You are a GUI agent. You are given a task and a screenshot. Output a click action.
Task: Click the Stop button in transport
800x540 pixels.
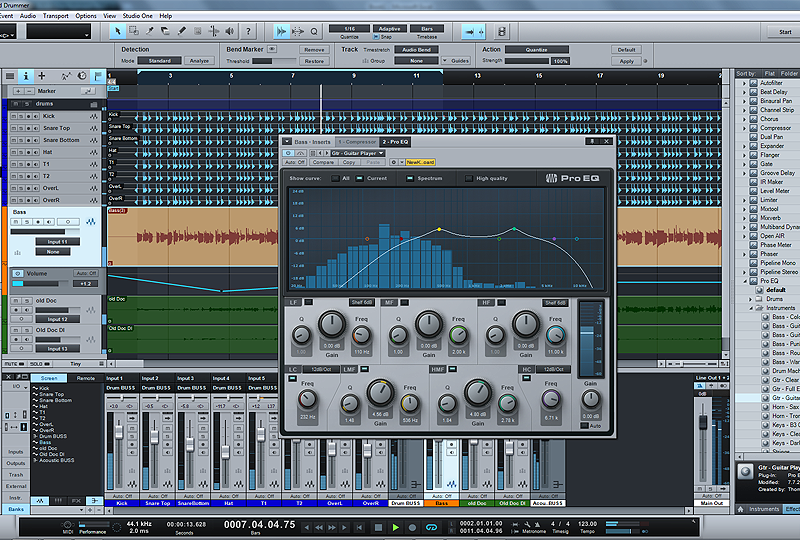[x=378, y=526]
